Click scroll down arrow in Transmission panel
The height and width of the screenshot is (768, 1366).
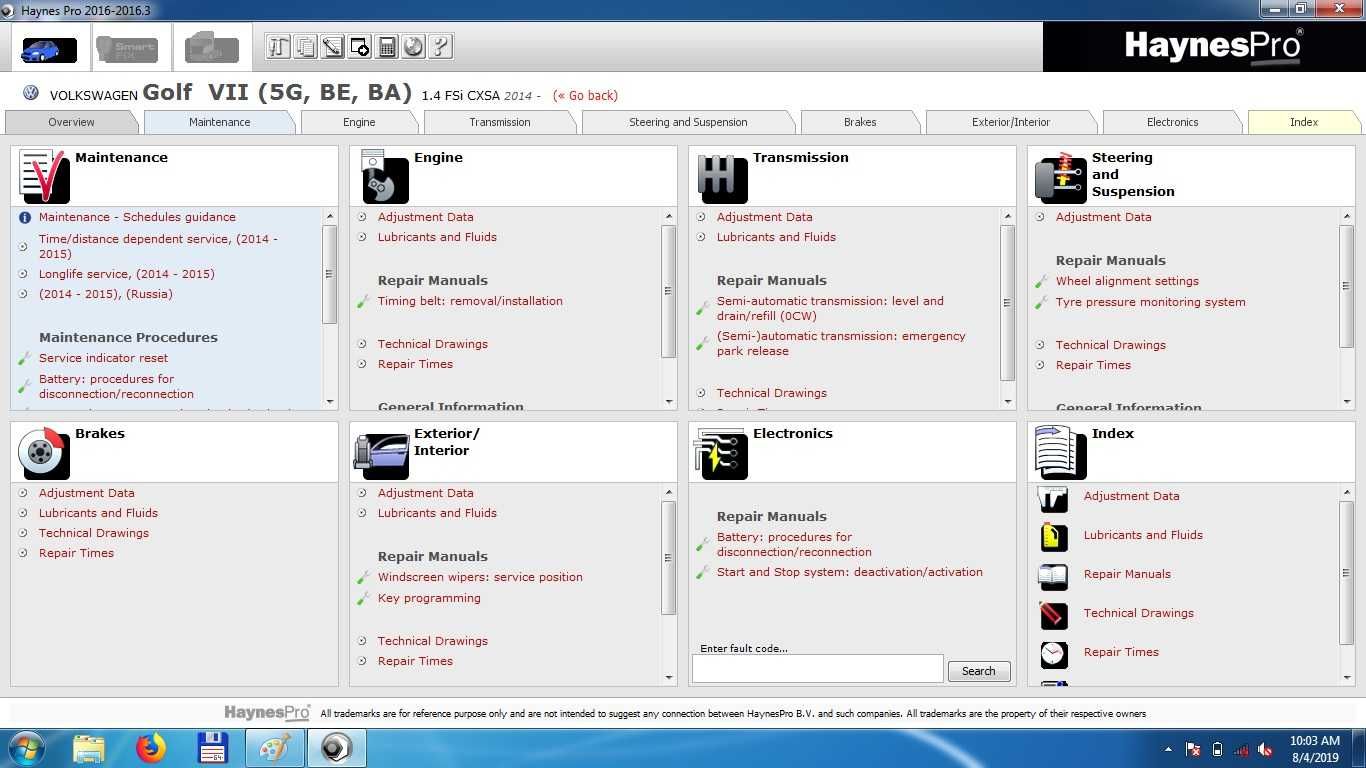(x=1008, y=401)
